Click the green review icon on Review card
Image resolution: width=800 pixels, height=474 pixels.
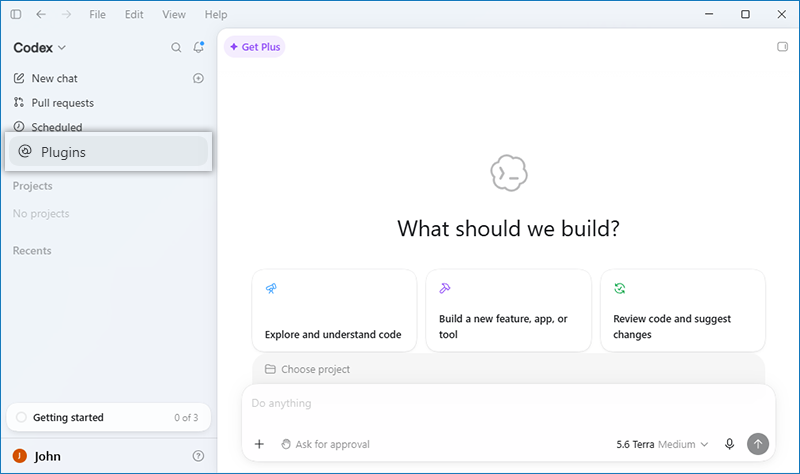[x=619, y=288]
